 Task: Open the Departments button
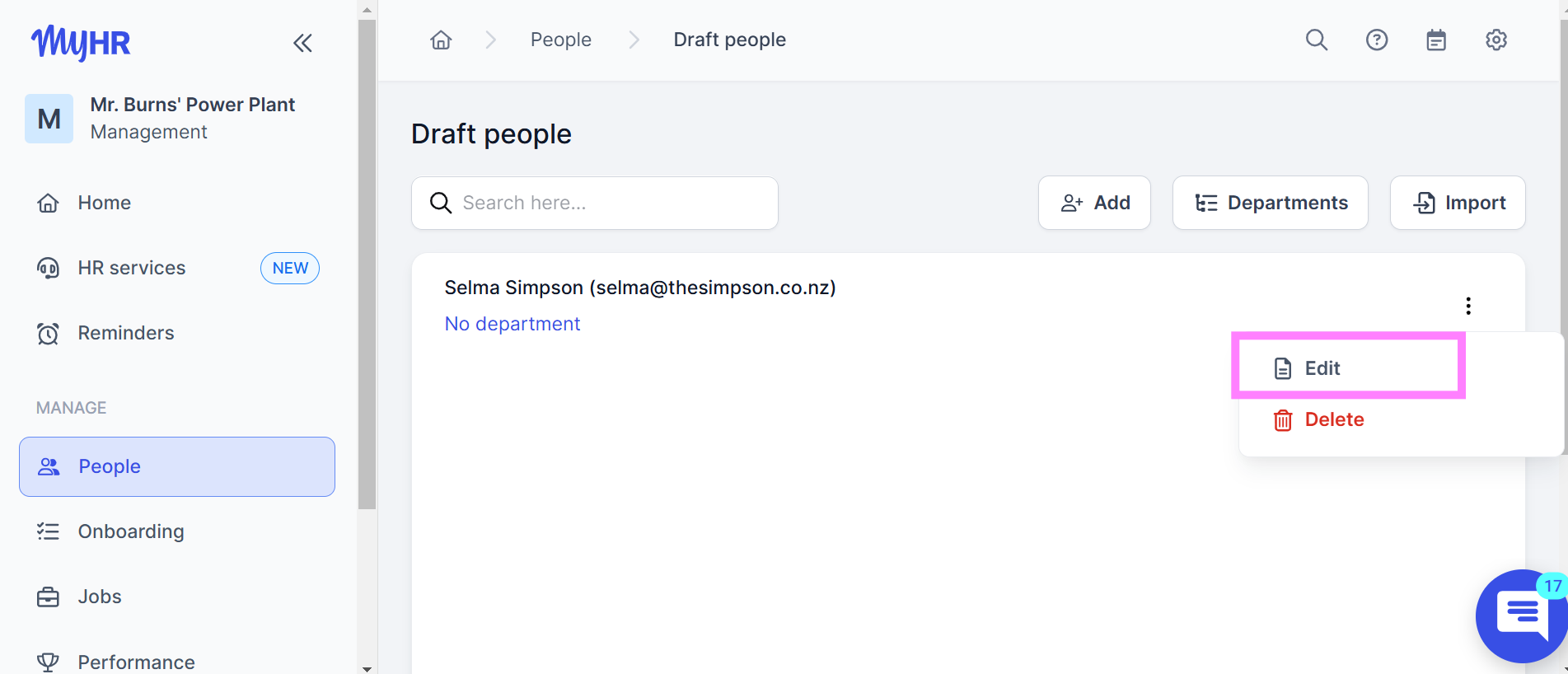[x=1270, y=203]
